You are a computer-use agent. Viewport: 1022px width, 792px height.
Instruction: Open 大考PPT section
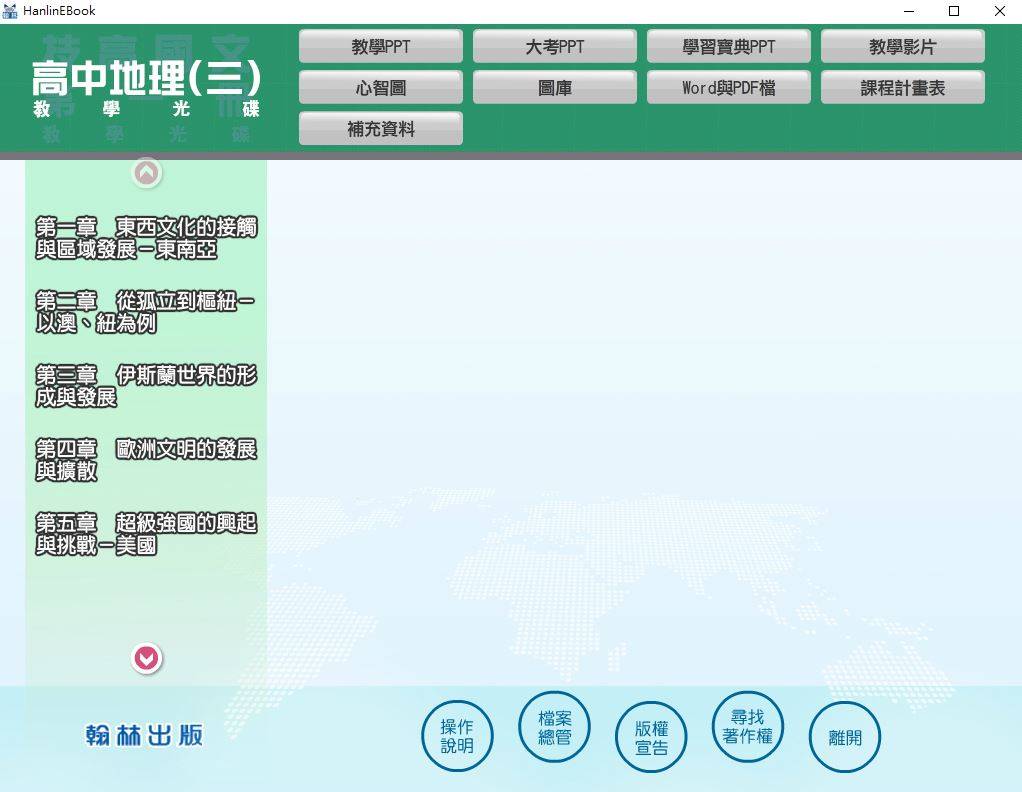click(555, 46)
